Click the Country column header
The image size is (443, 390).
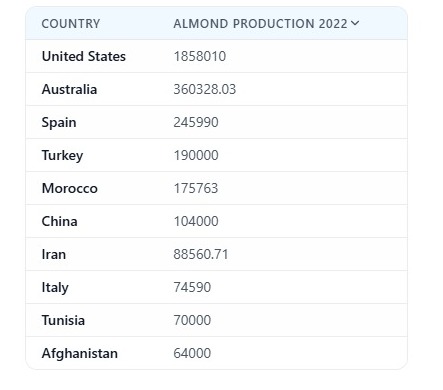(71, 24)
